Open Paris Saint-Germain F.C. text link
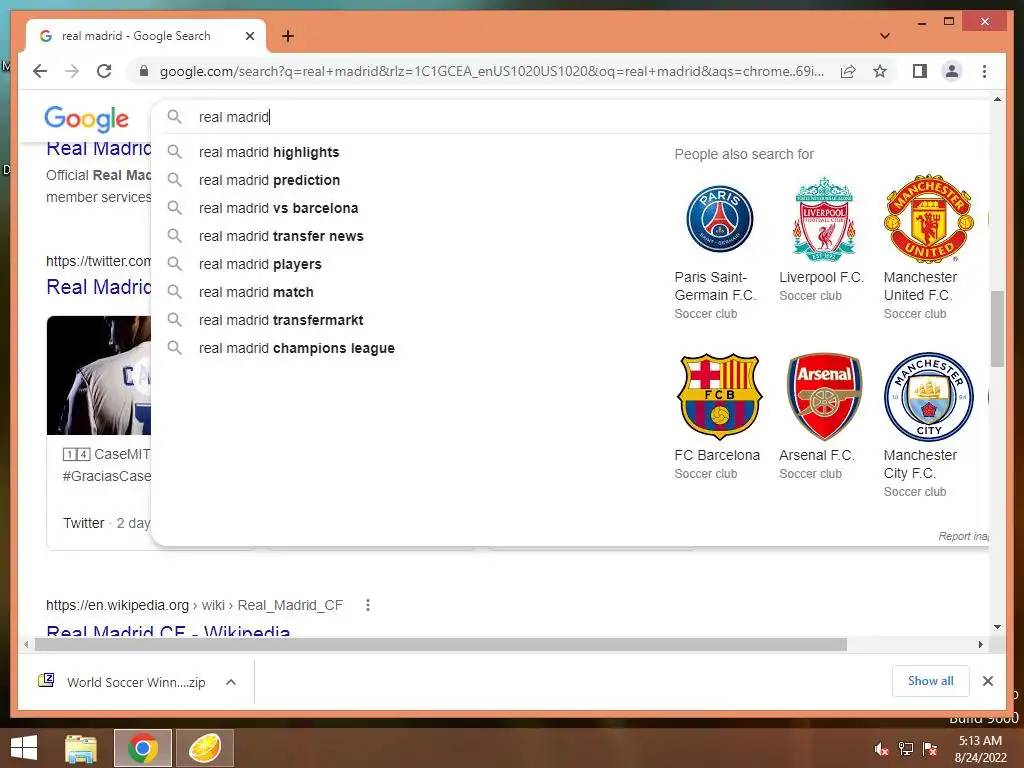This screenshot has width=1024, height=768. pyautogui.click(x=715, y=286)
